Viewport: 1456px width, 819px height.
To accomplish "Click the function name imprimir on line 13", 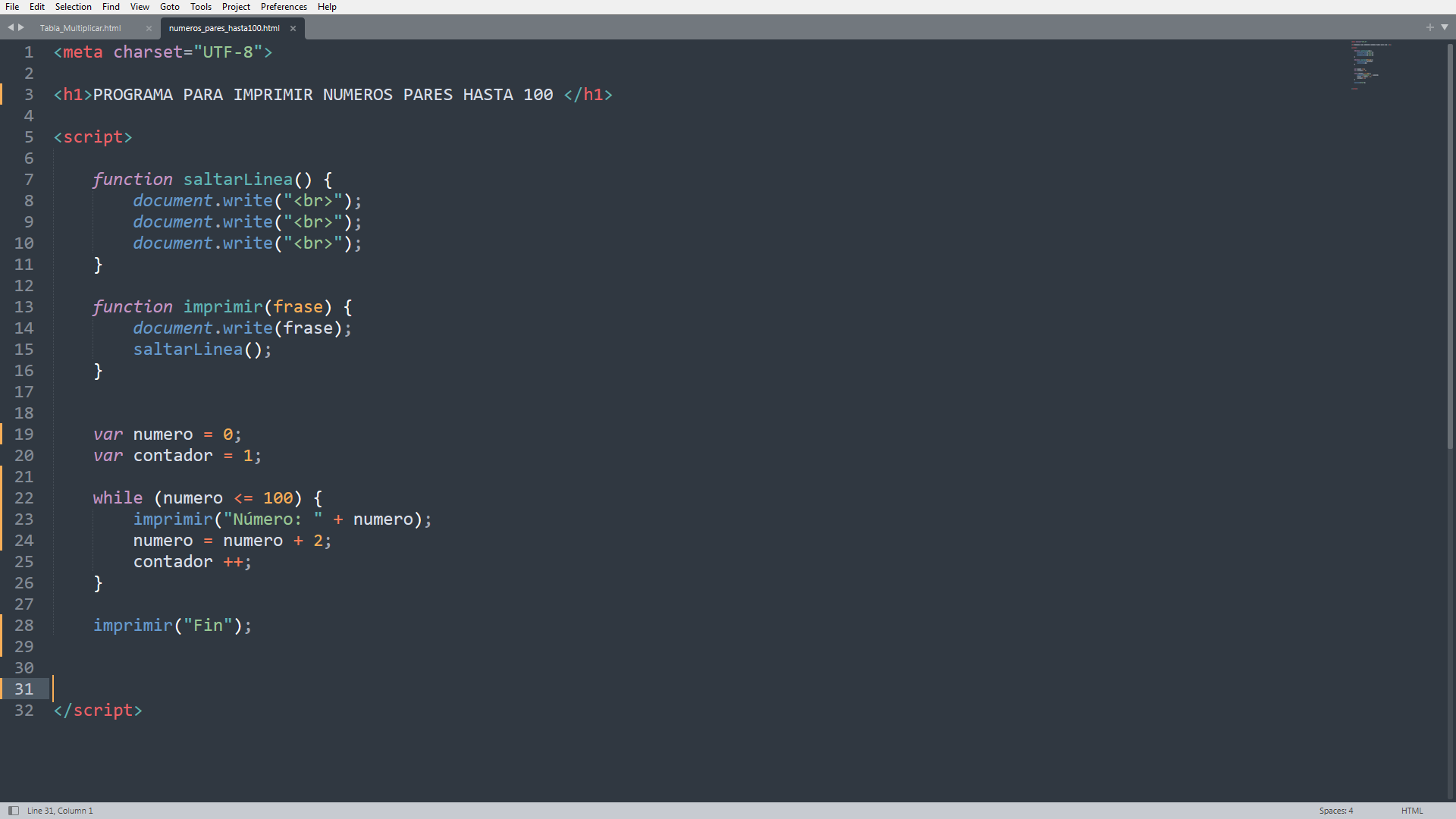I will tap(223, 307).
